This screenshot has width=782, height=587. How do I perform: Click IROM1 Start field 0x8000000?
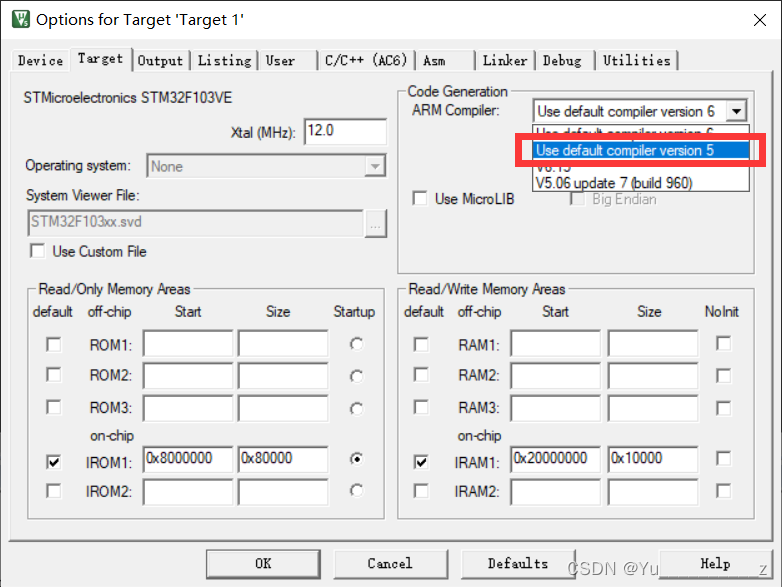point(188,459)
